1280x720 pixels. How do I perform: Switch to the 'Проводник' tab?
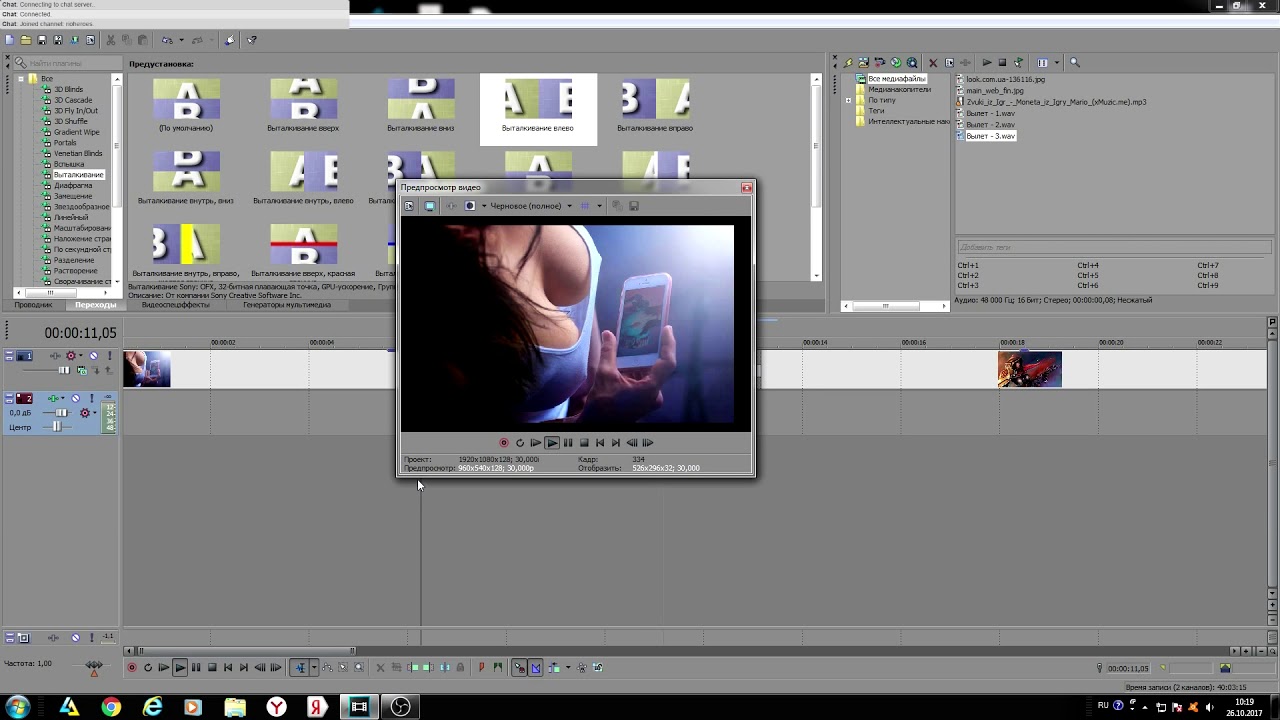coord(33,305)
